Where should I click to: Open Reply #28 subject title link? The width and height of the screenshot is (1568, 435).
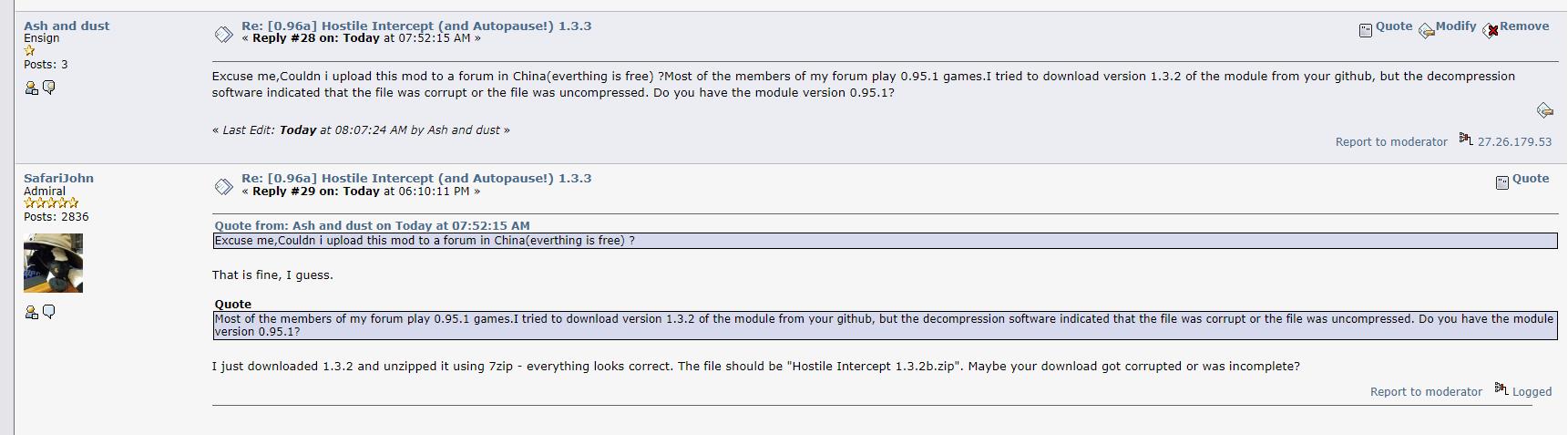point(416,26)
